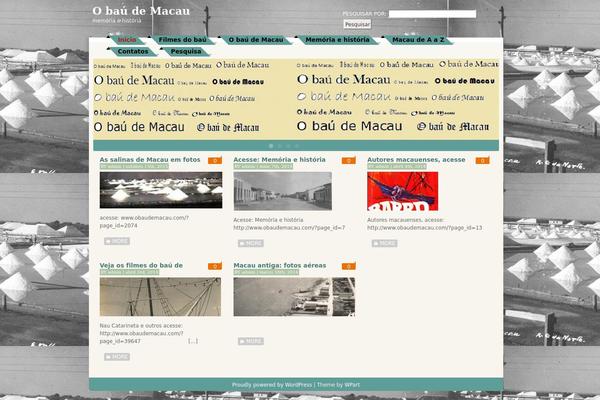
Task: Click MORE button under Macau antiga post
Action: tap(251, 341)
